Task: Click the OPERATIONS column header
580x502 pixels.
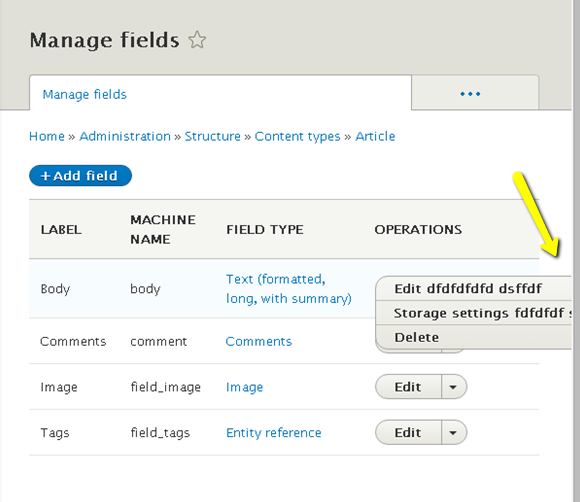Action: (418, 229)
